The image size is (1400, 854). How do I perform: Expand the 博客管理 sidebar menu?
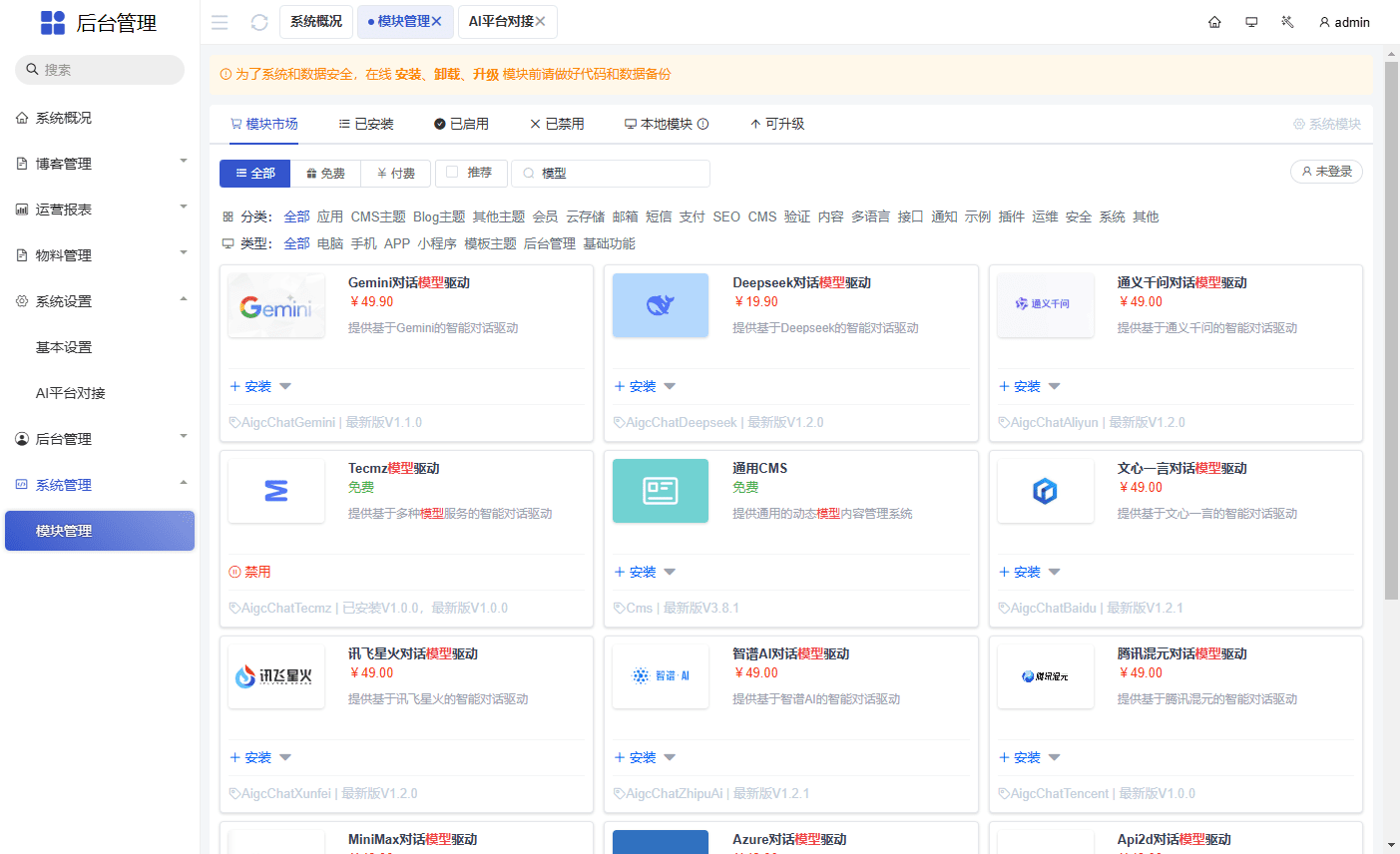coord(100,164)
